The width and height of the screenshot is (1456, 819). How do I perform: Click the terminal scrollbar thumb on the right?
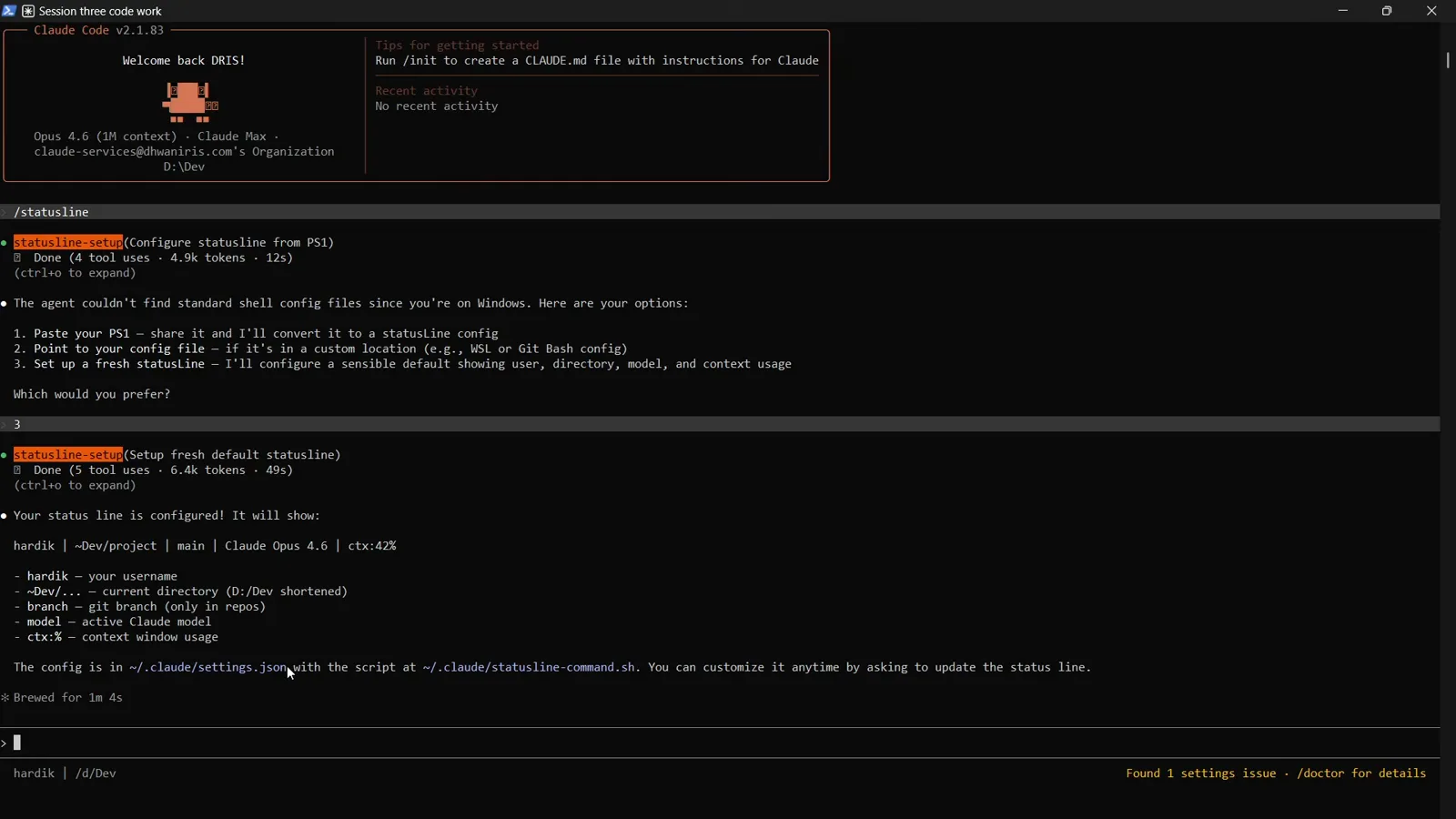tap(1448, 60)
